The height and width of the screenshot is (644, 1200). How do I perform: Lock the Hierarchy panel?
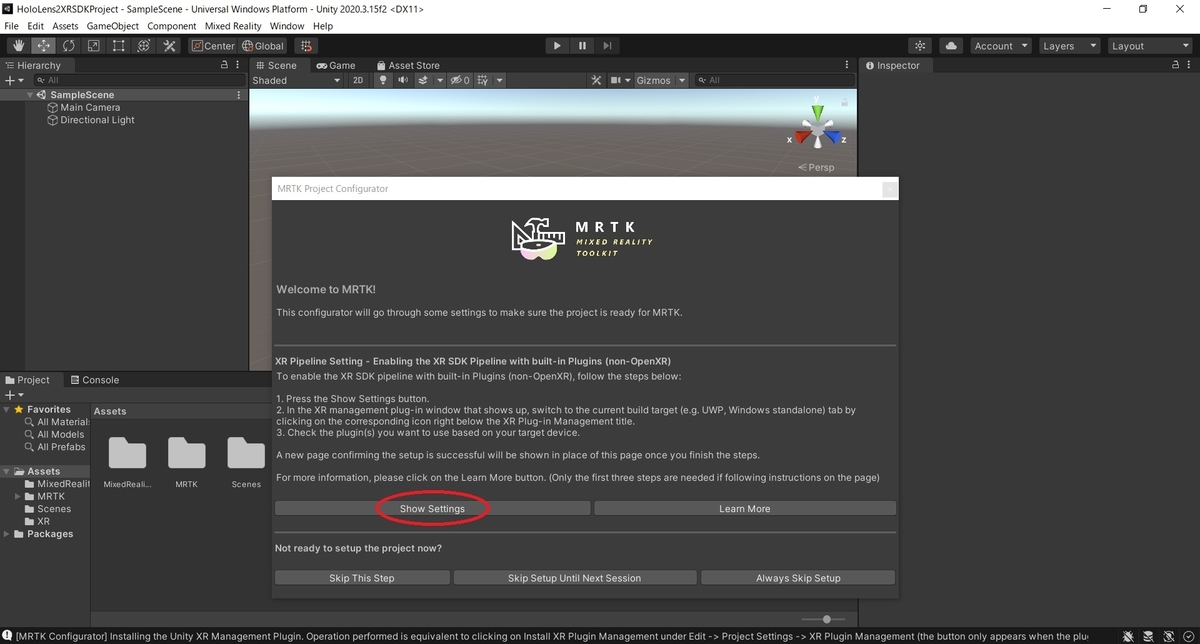click(x=225, y=65)
